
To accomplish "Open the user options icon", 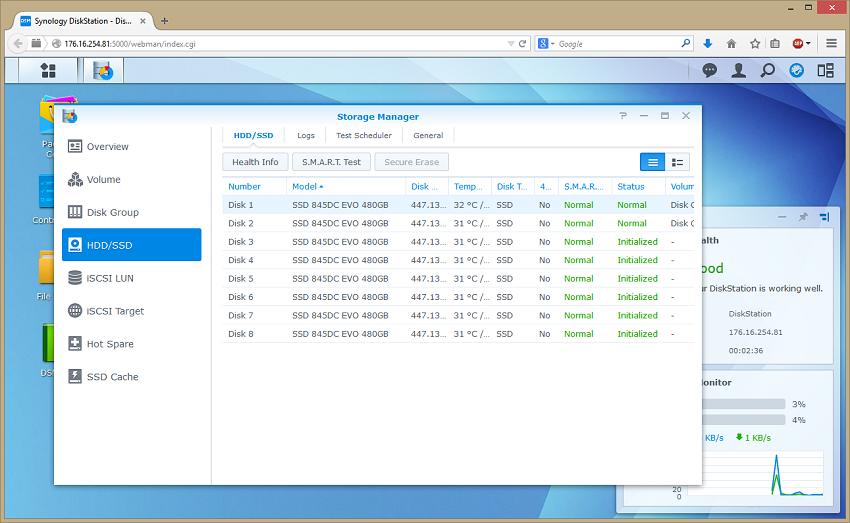I will pyautogui.click(x=738, y=70).
